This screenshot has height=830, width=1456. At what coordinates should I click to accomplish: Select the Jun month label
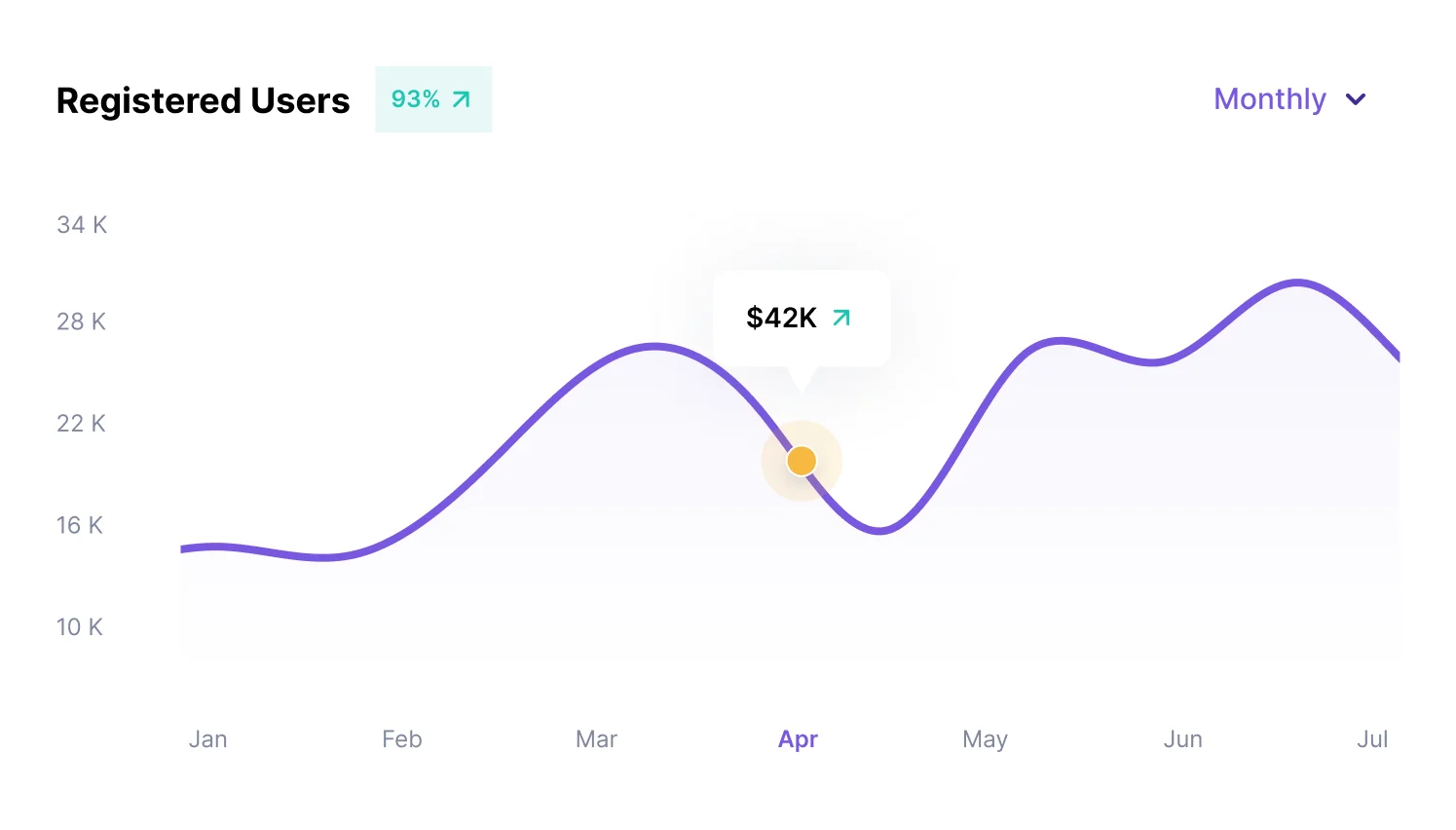1182,739
